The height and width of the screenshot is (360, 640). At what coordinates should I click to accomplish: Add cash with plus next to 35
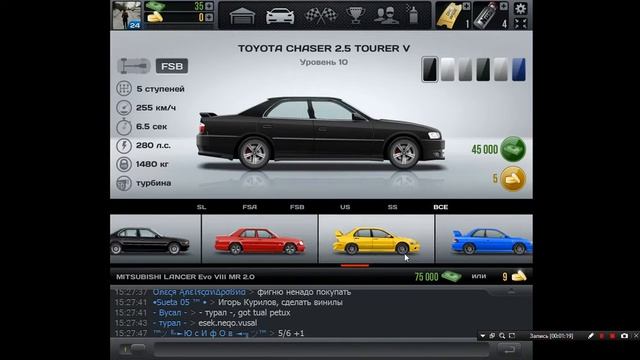click(x=209, y=6)
